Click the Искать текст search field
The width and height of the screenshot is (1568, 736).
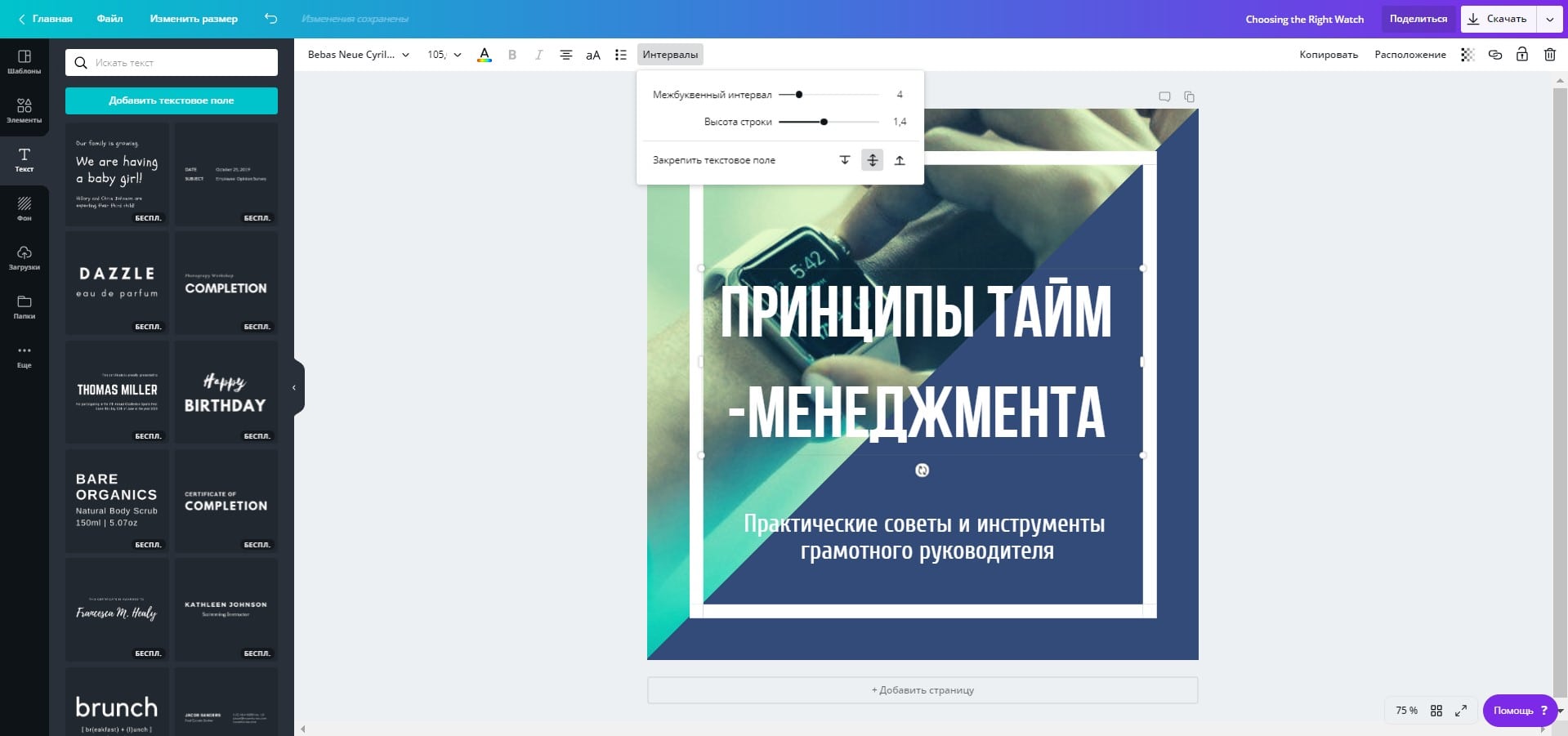coord(172,62)
